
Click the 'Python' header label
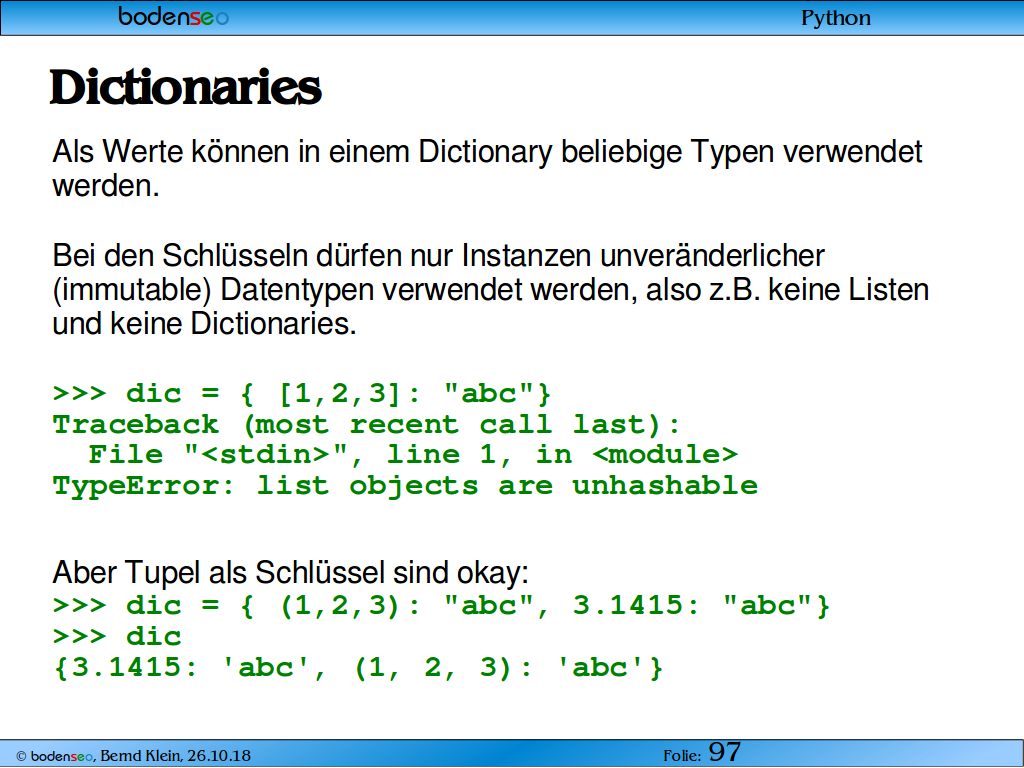[x=836, y=18]
